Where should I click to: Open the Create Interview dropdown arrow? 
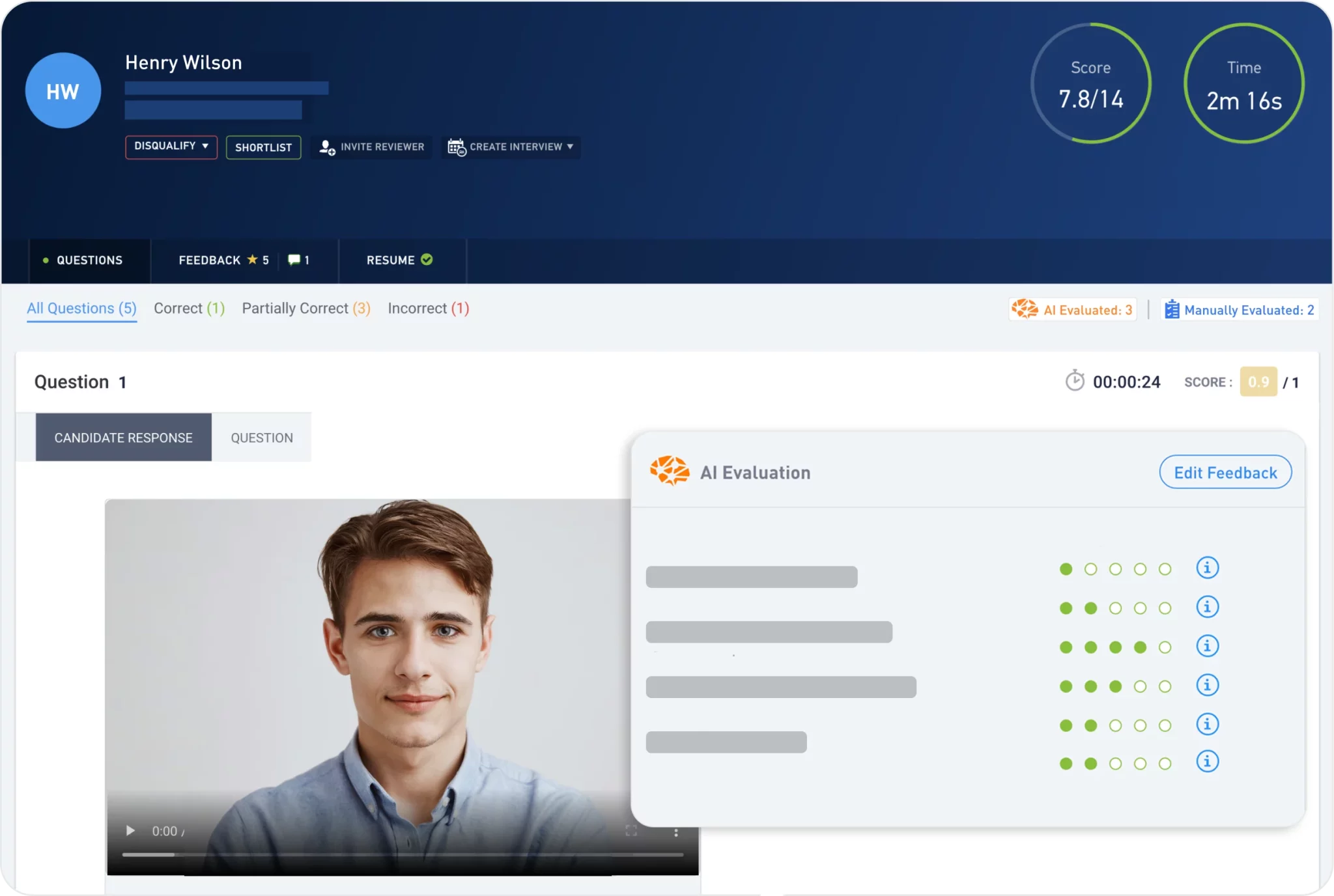[x=570, y=147]
